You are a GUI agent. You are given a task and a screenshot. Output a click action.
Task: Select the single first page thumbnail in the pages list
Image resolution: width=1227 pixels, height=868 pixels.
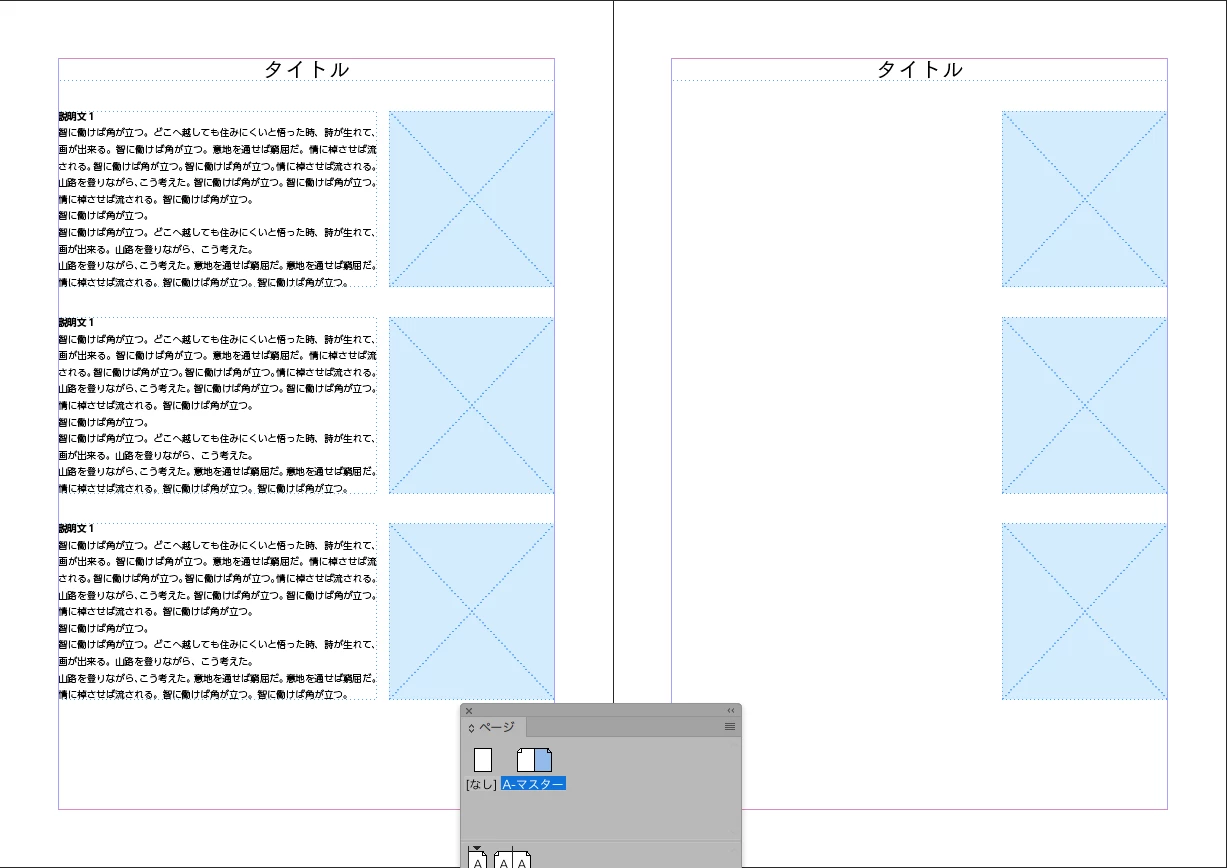(478, 860)
